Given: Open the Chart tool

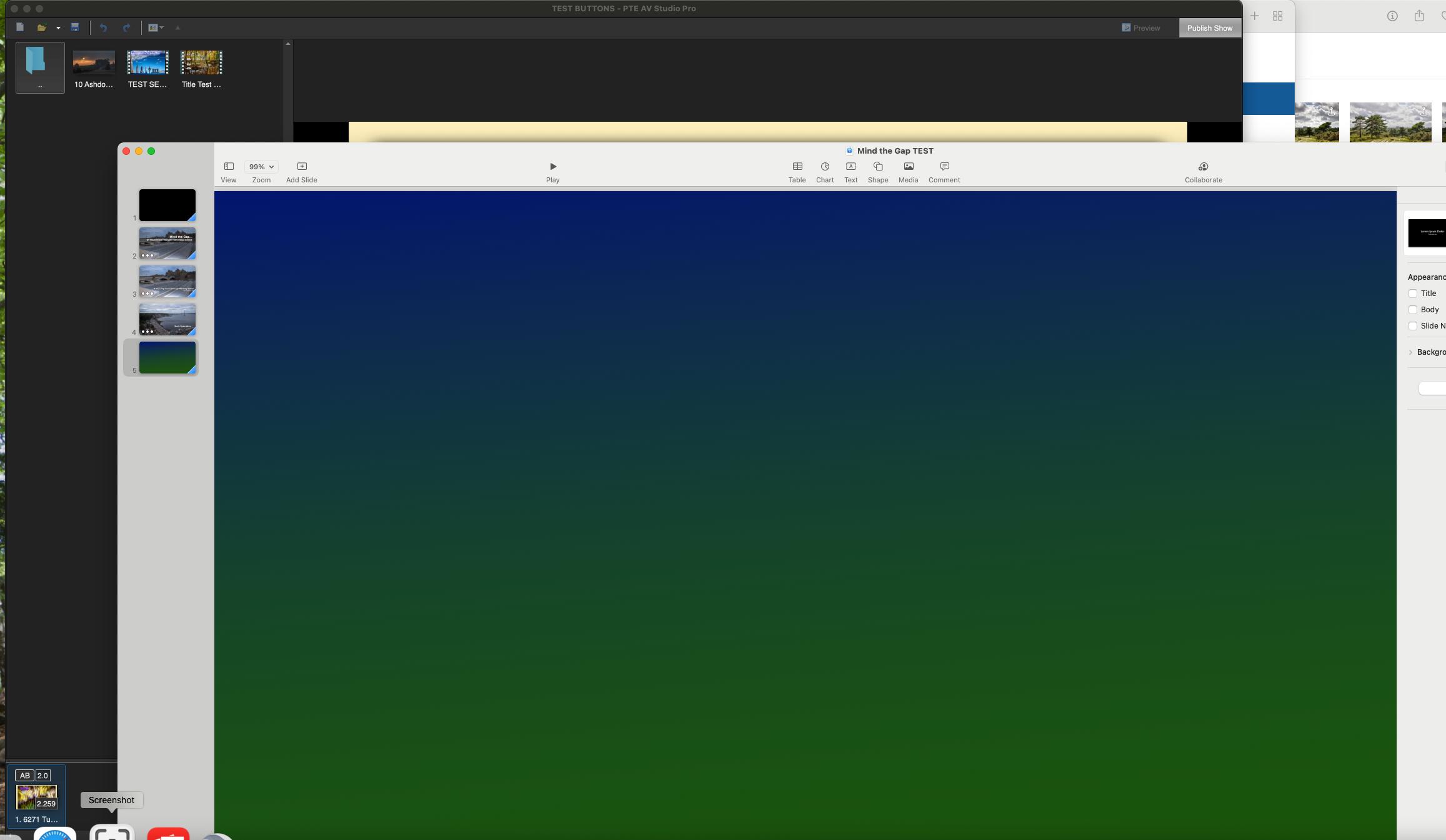Looking at the screenshot, I should click(824, 167).
